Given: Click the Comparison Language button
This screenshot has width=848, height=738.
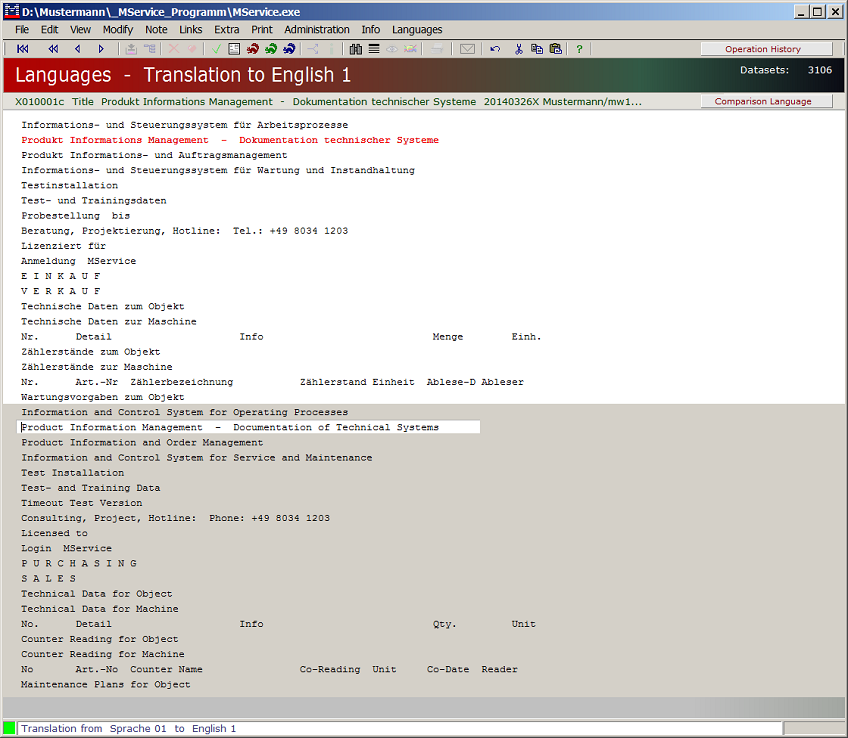Looking at the screenshot, I should click(763, 101).
